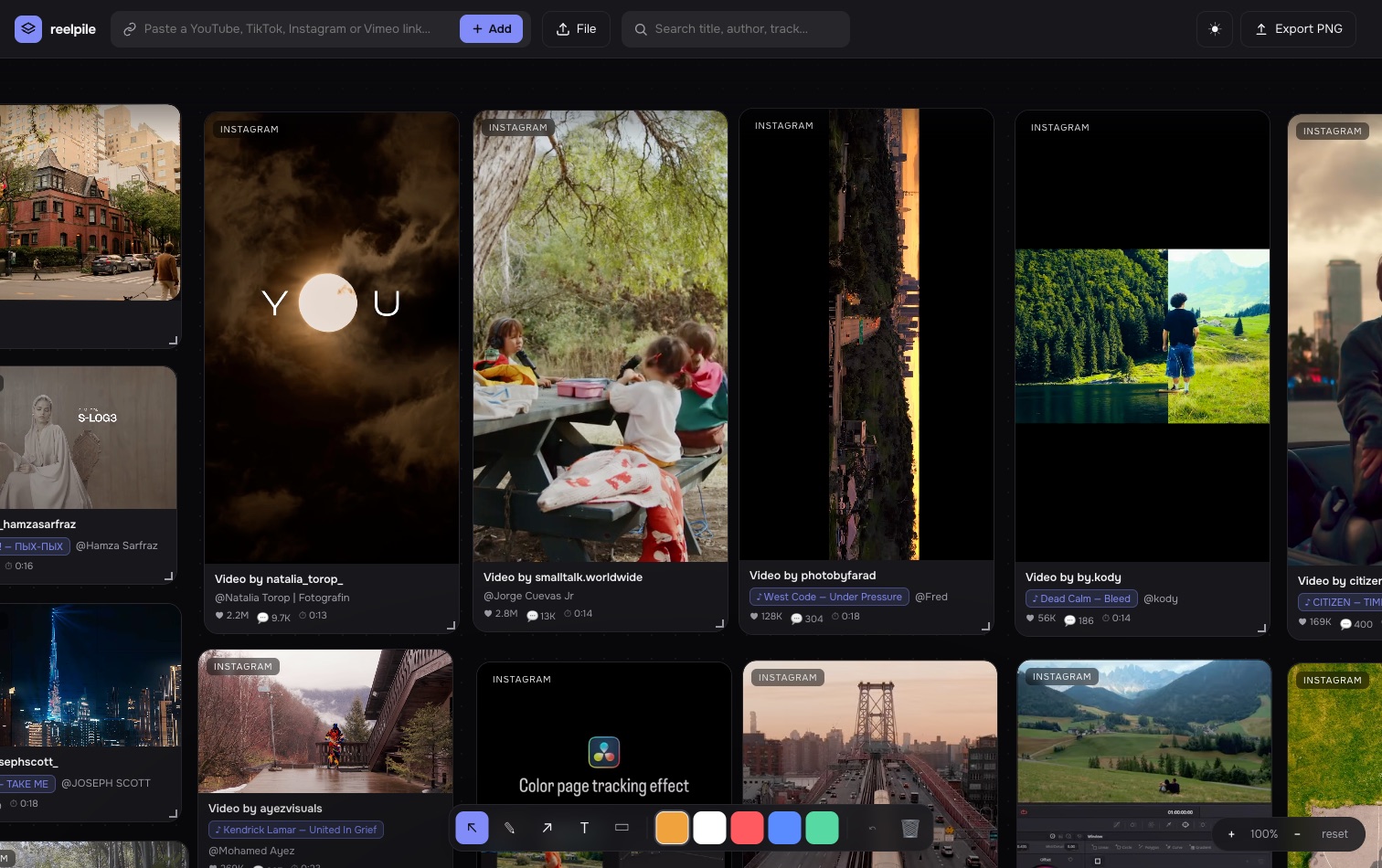
Task: Open the bridge traffic video thumbnail
Action: pyautogui.click(x=870, y=765)
